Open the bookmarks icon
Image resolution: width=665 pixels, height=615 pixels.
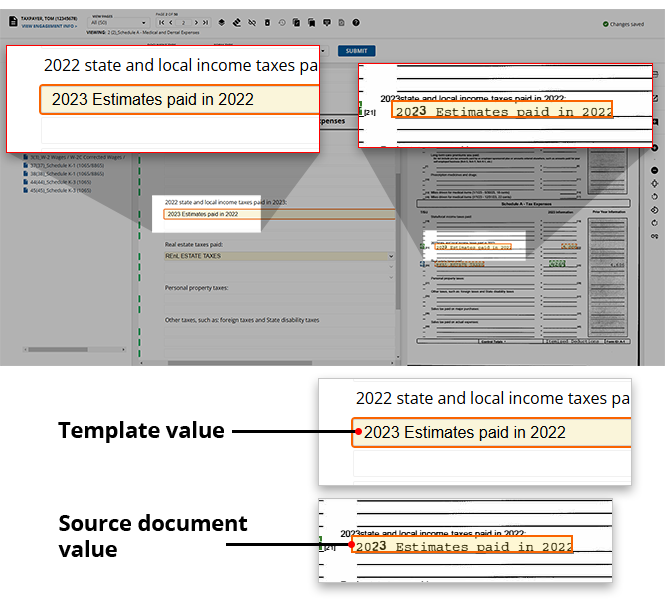[312, 22]
